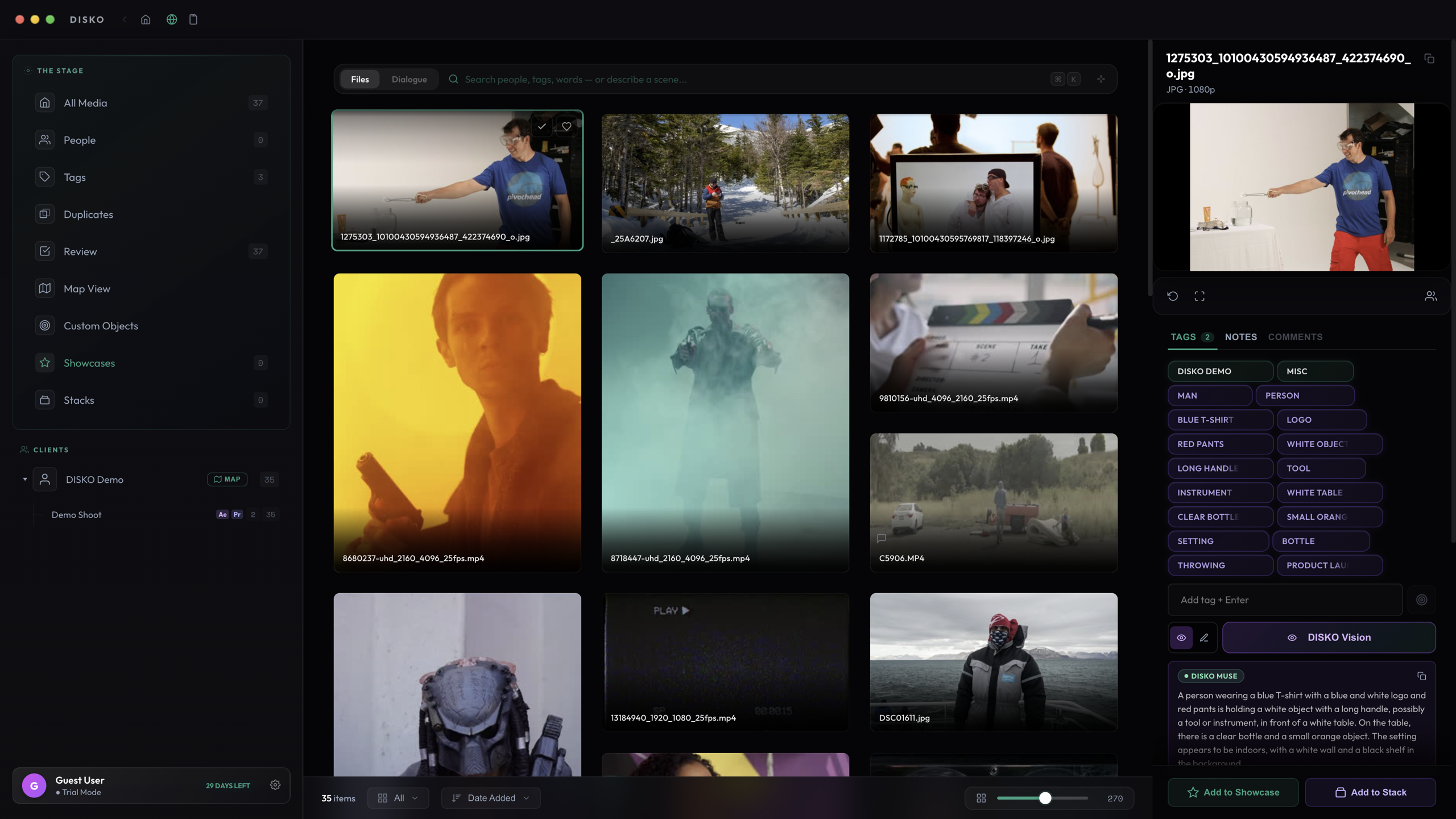Collapse the DISKO Demo client tree

point(25,479)
